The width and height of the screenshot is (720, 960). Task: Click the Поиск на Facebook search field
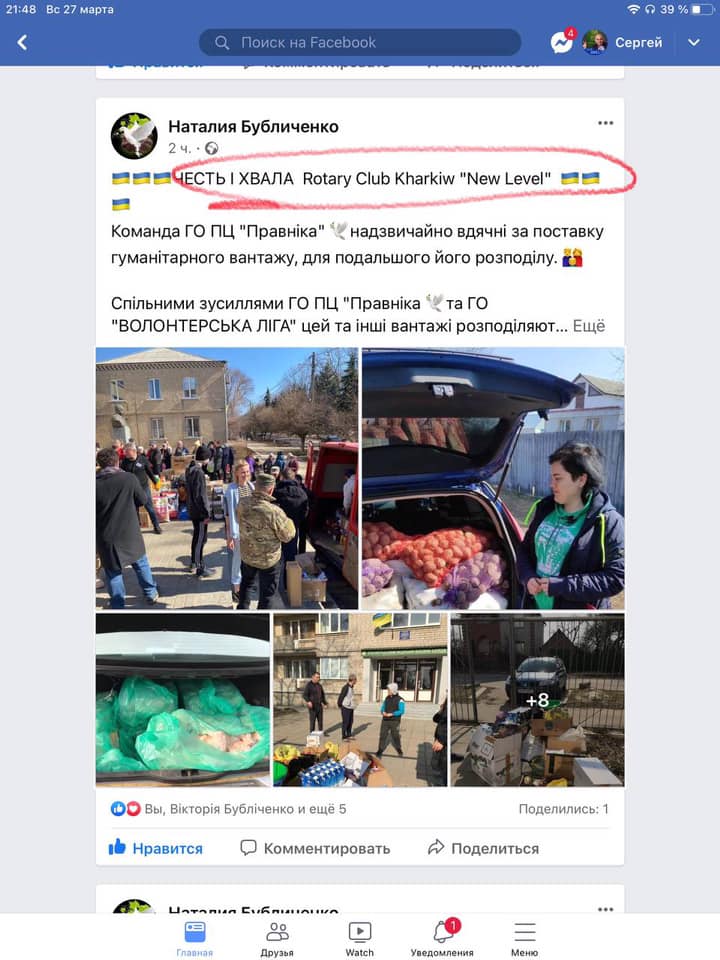point(360,42)
